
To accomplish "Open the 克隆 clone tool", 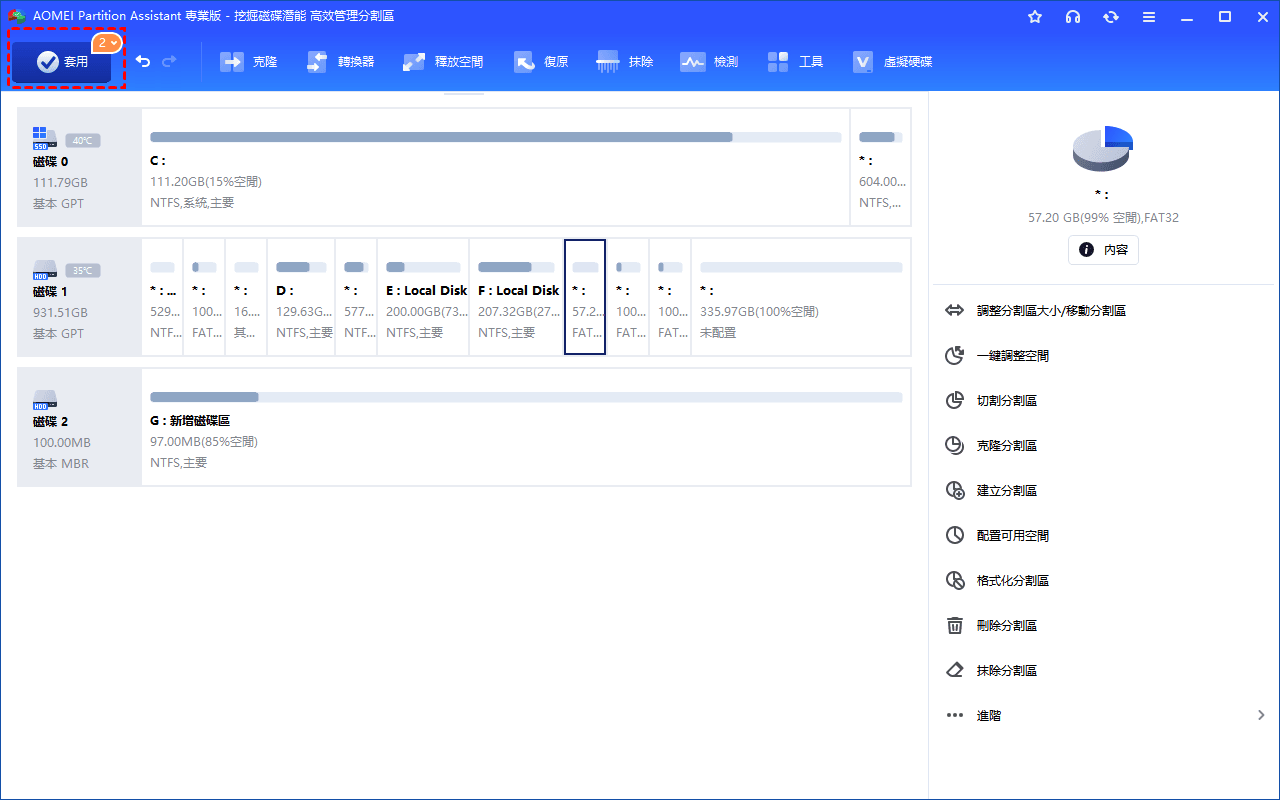I will coord(249,62).
